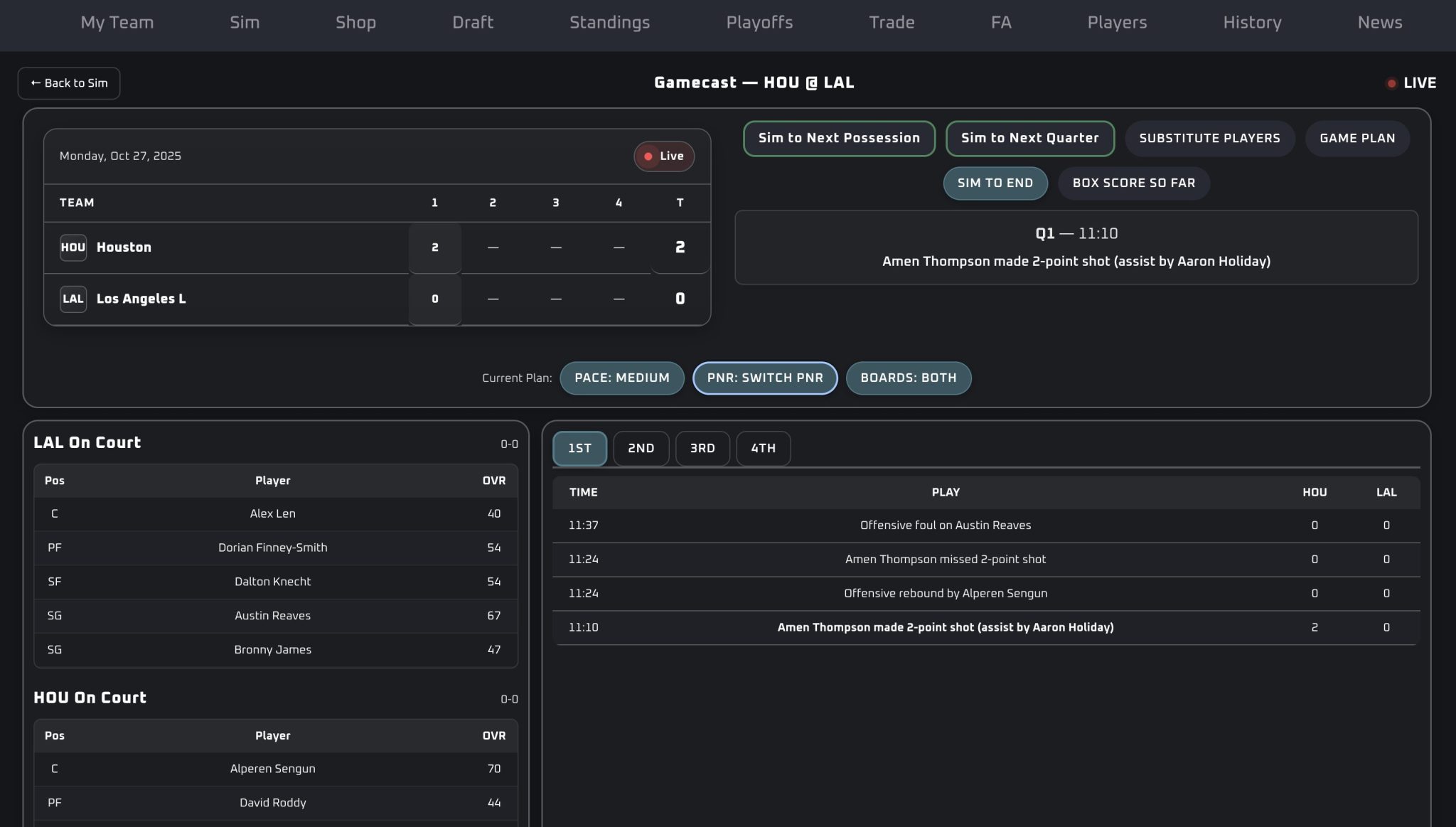
Task: Click the LAL team badge icon
Action: pyautogui.click(x=73, y=299)
